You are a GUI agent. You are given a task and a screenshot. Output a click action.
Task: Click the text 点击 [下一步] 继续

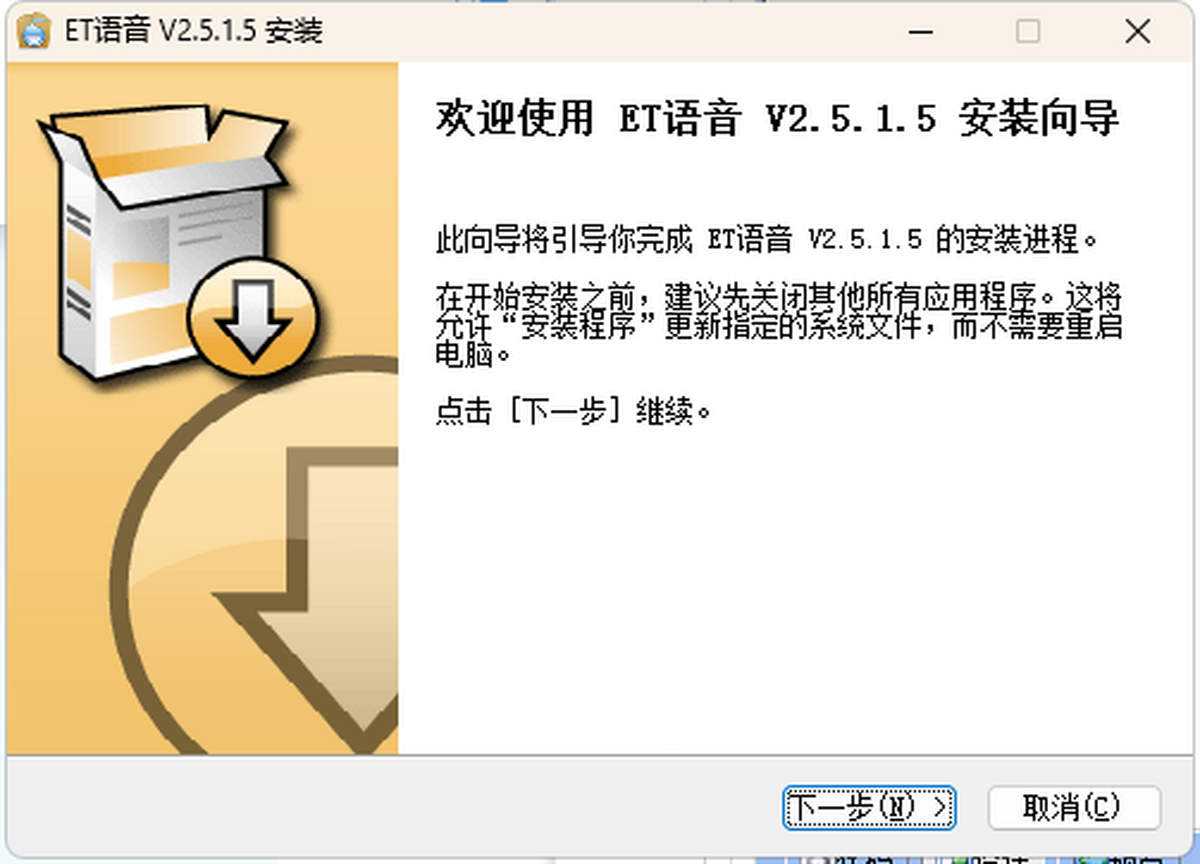(574, 411)
